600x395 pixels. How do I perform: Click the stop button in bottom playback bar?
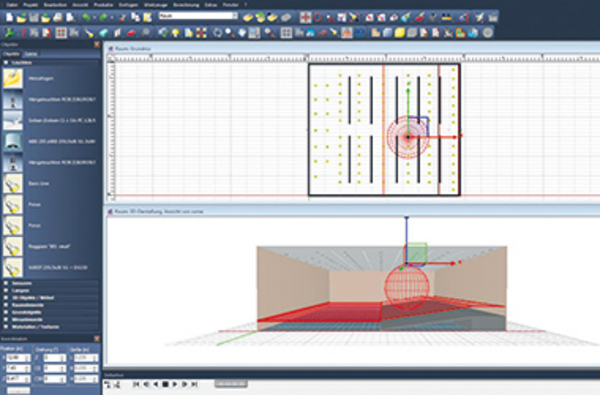(x=165, y=384)
